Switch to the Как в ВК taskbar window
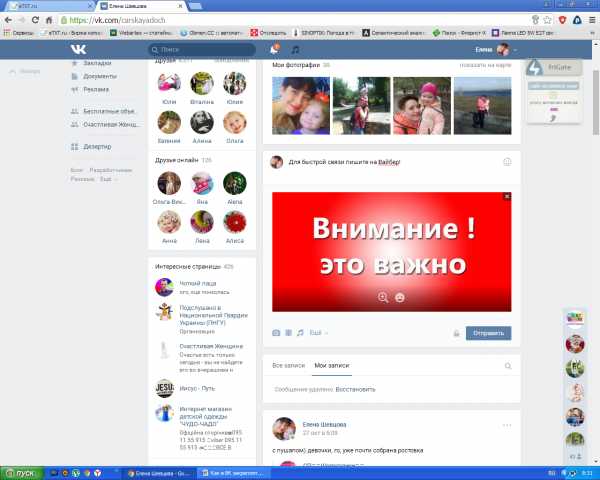The image size is (600, 480). pos(233,473)
